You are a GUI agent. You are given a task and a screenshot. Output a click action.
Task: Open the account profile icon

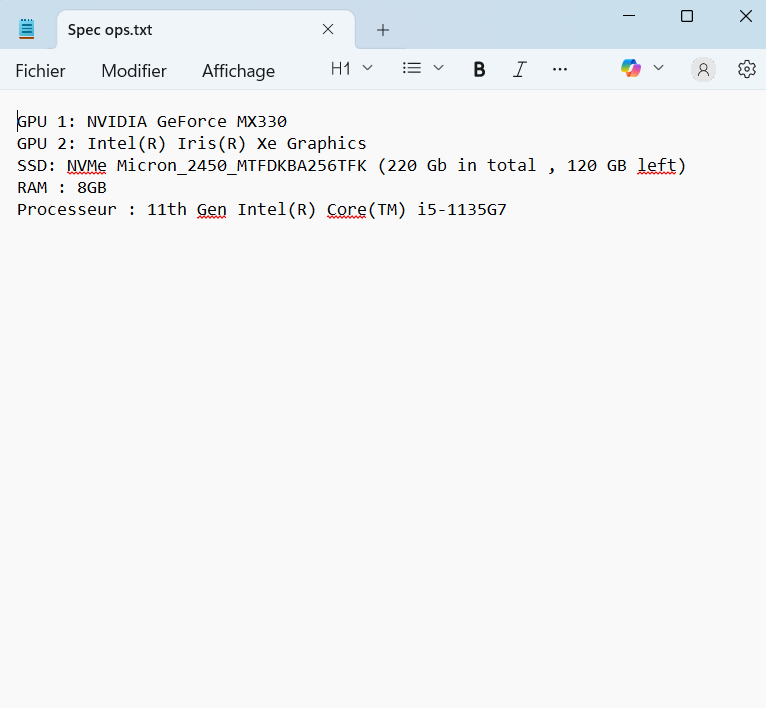coord(703,70)
